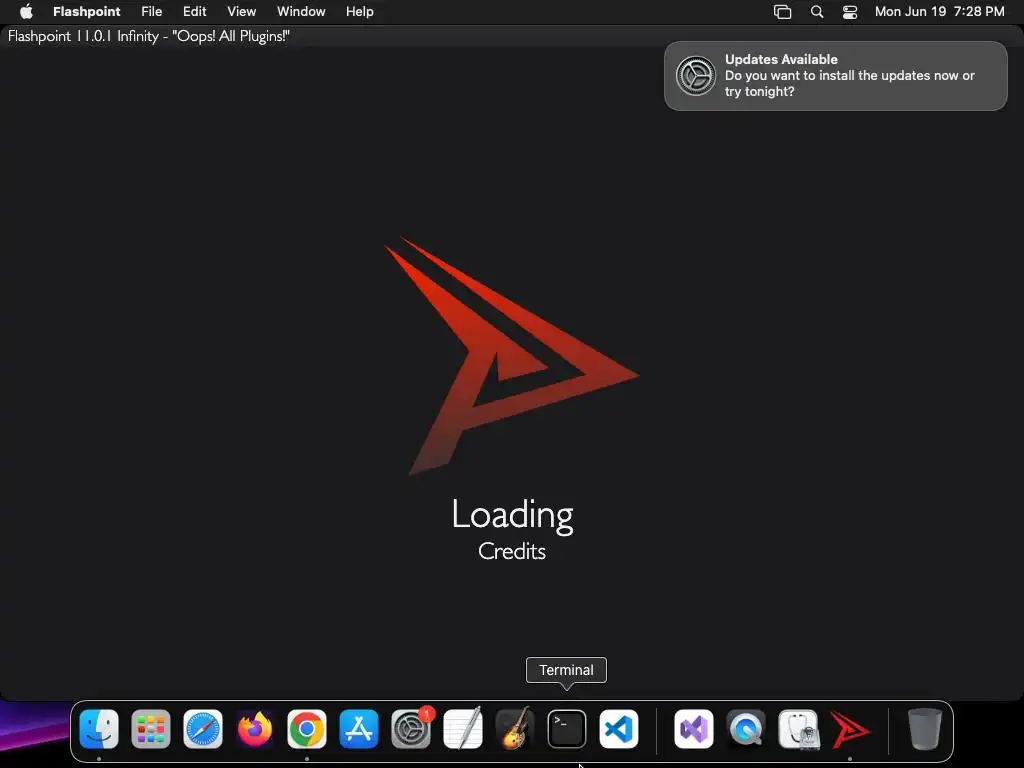
Task: Click the Updates Available notification banner
Action: (835, 76)
